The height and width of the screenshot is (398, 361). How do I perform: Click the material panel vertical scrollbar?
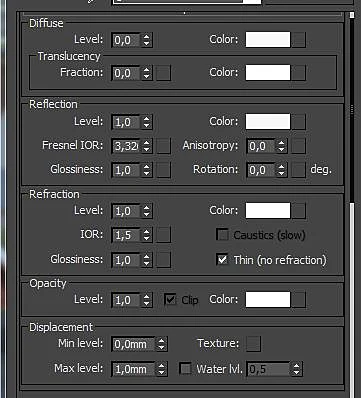point(351,200)
